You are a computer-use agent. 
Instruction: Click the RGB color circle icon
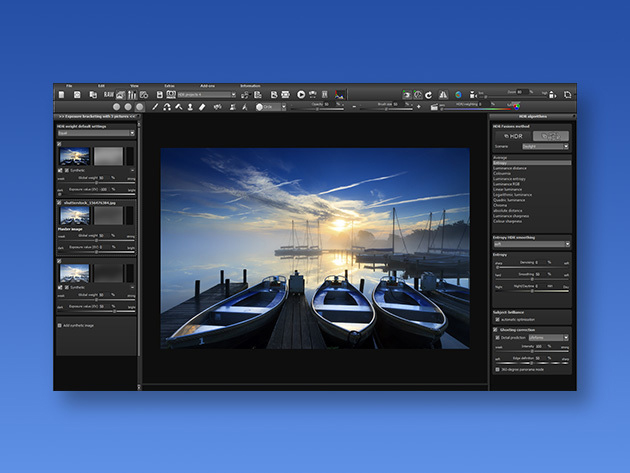517,106
